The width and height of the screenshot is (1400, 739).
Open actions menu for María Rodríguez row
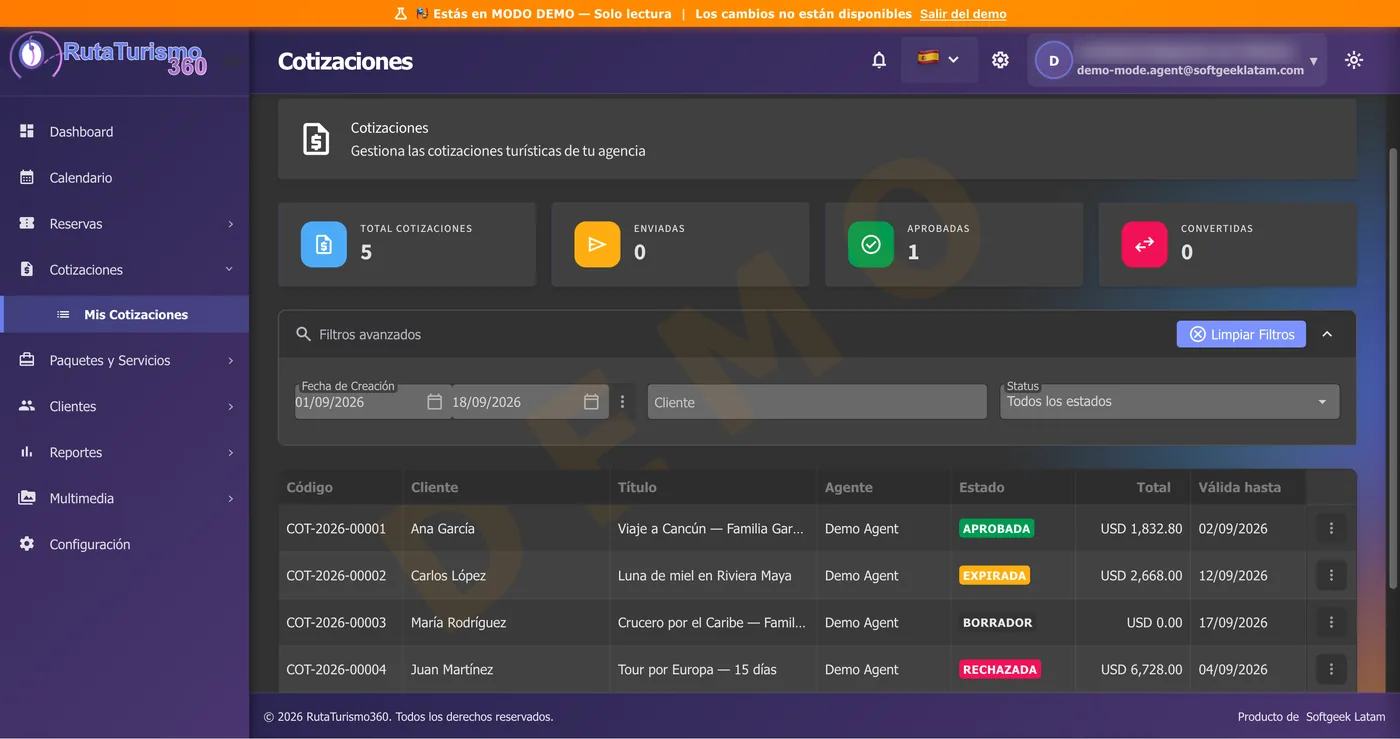point(1331,622)
